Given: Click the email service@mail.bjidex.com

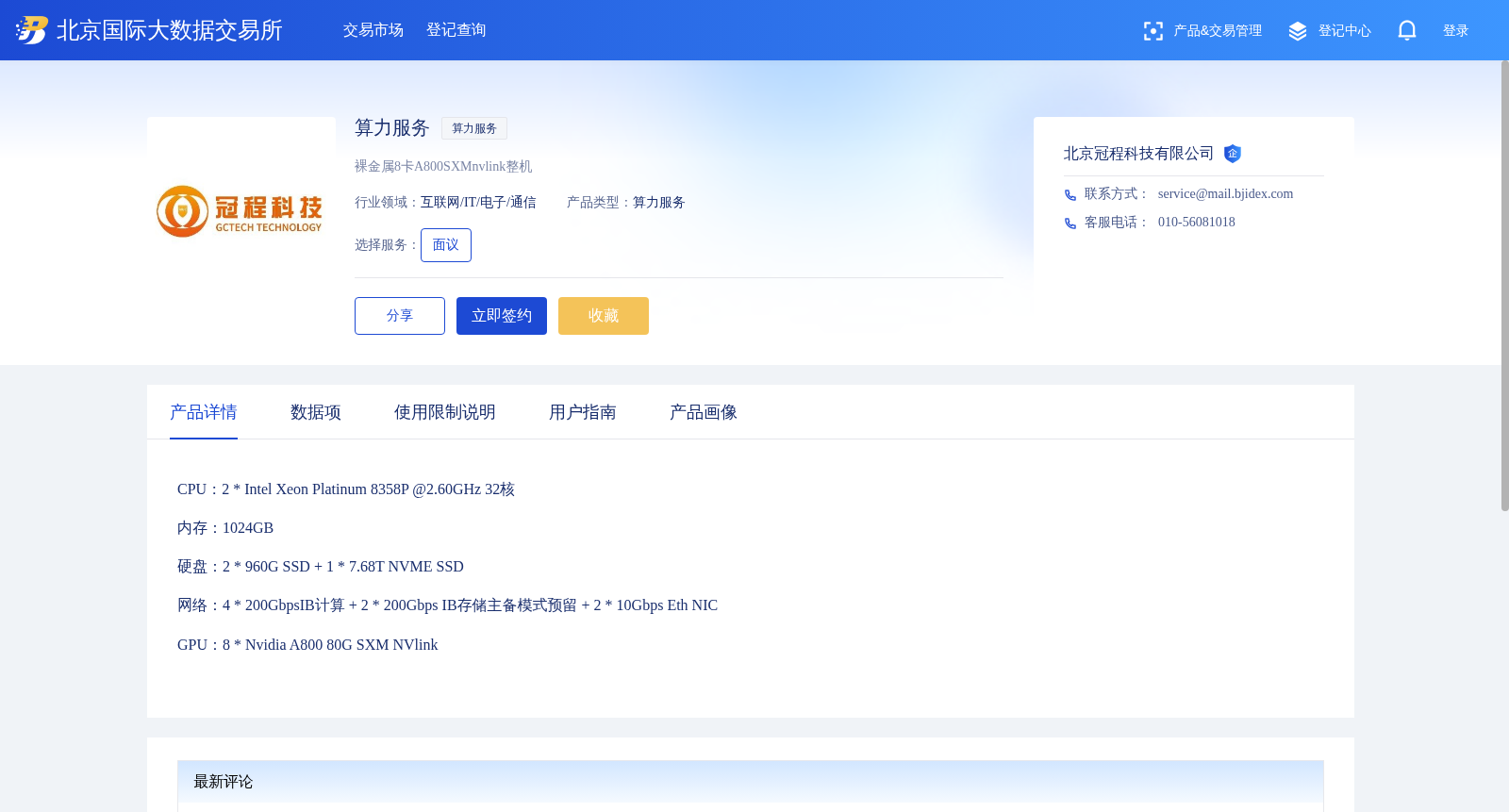Looking at the screenshot, I should 1226,194.
